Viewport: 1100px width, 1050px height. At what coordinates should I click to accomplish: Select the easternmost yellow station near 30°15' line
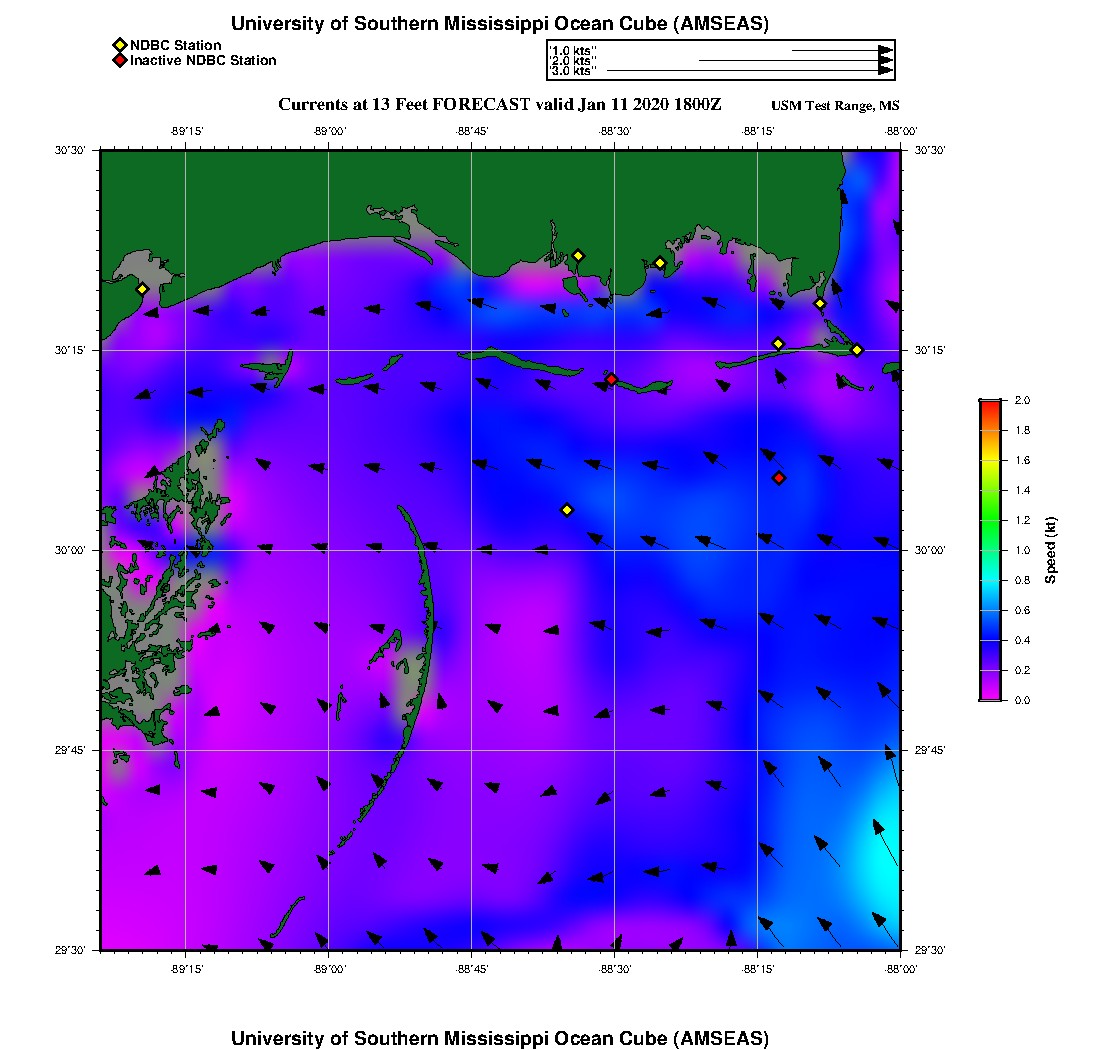click(857, 350)
